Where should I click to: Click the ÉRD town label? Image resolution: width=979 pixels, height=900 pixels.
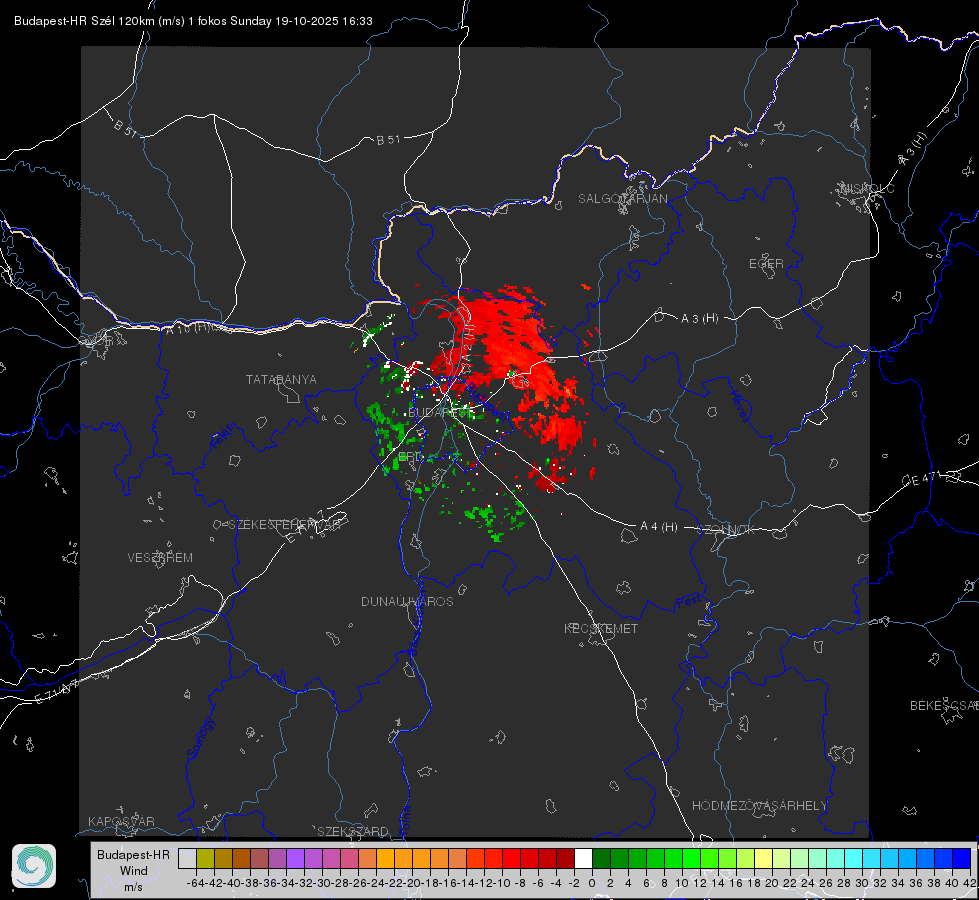click(x=410, y=457)
